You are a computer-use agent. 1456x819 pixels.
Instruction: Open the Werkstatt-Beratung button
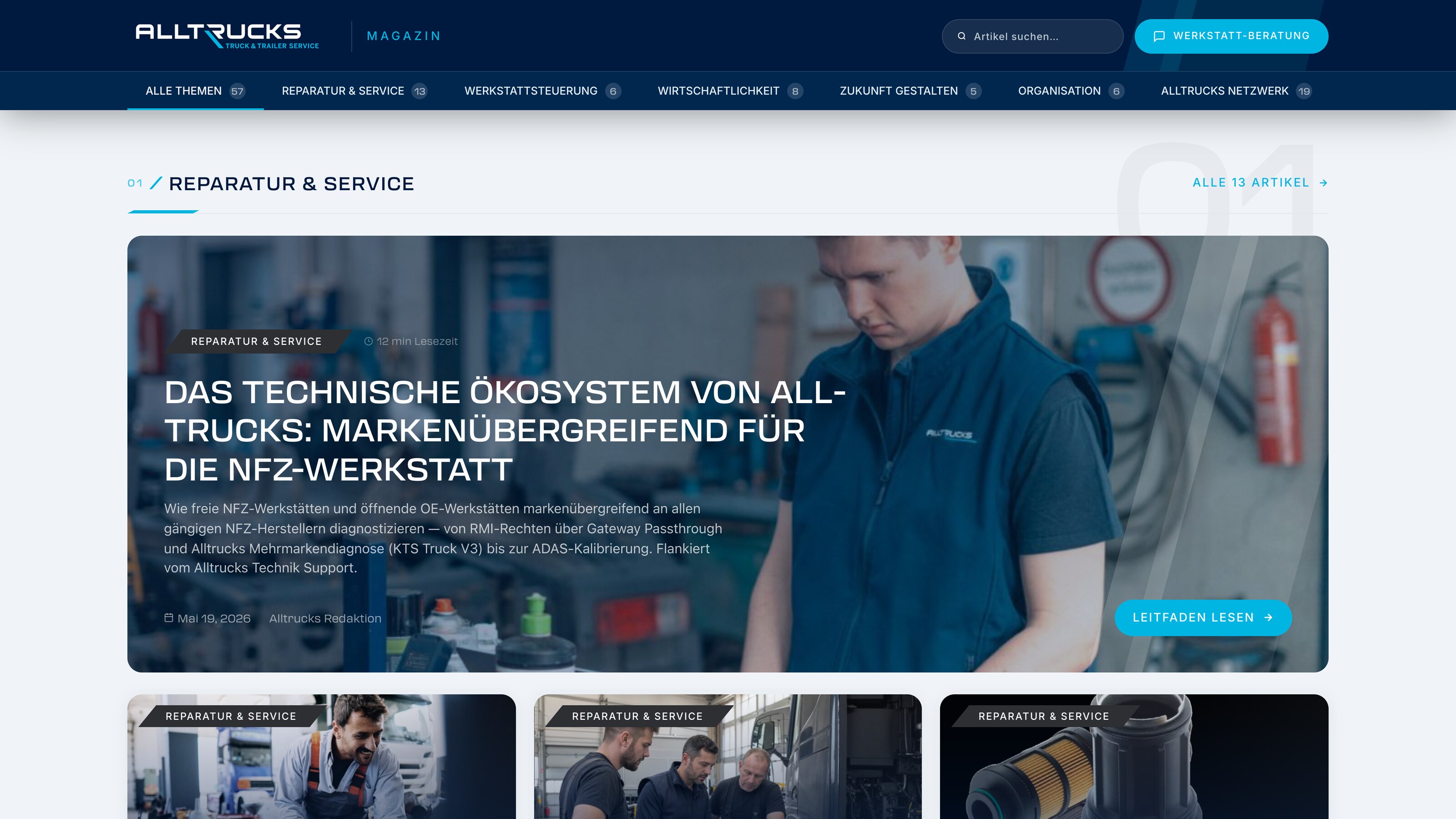click(1231, 36)
